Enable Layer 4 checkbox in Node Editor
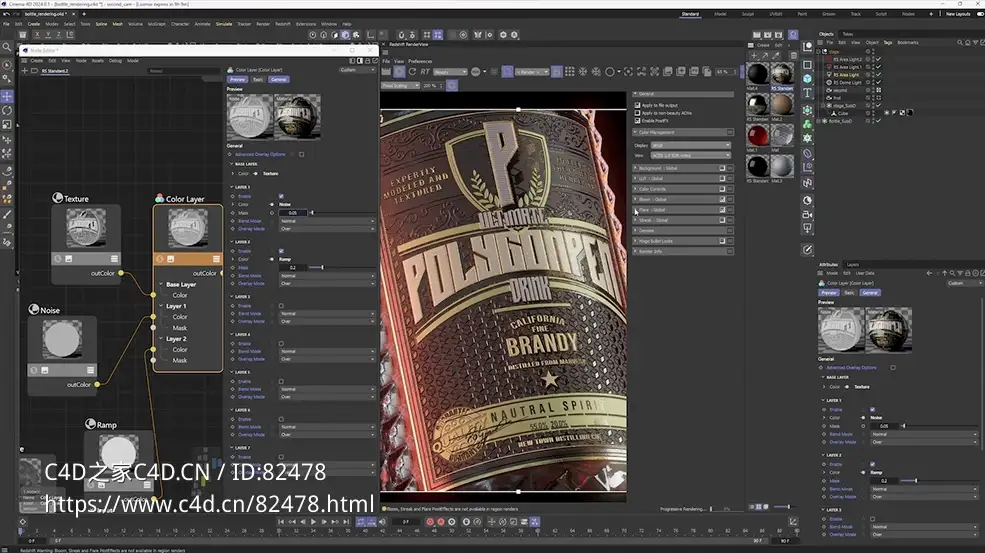Viewport: 985px width, 553px height. (x=281, y=343)
